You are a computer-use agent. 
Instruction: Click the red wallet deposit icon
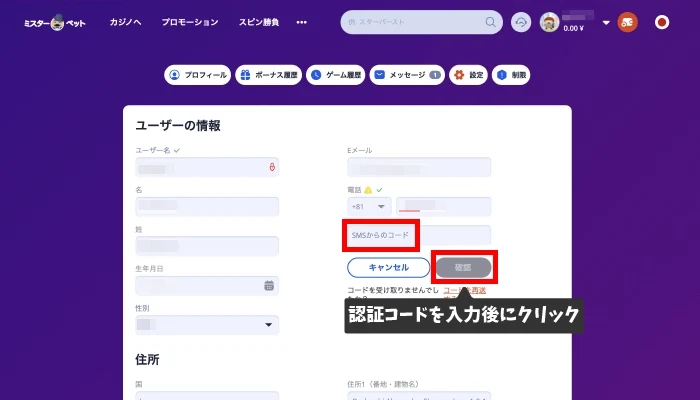click(x=628, y=22)
